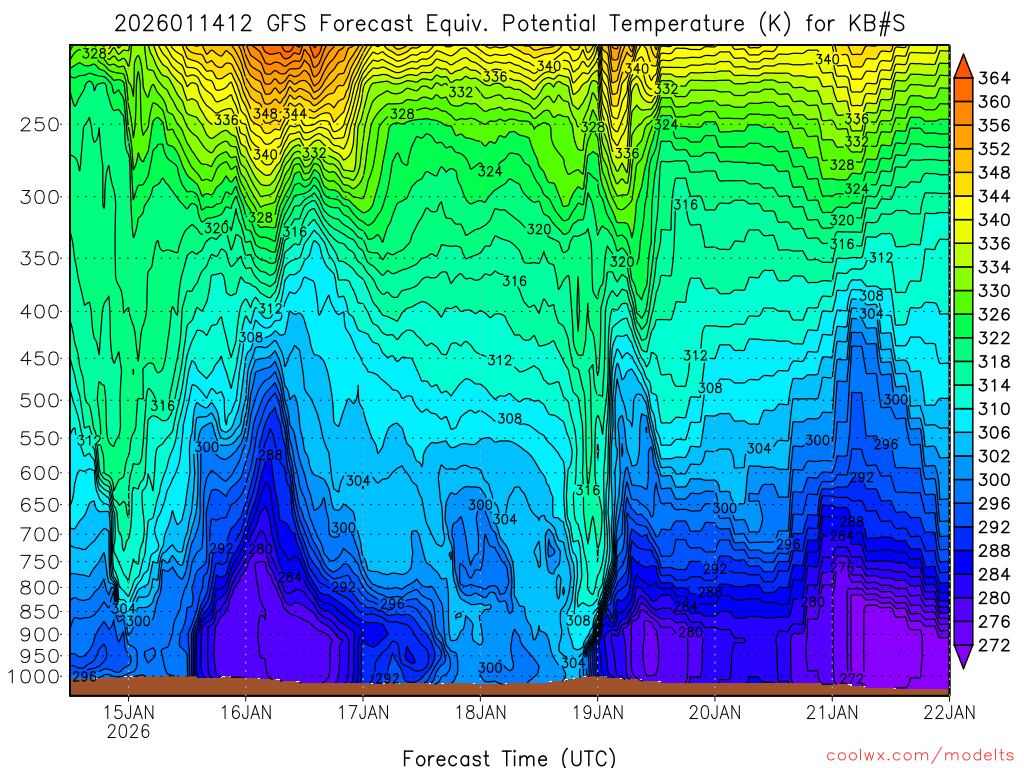Open the coolwx.com/modelts credit link

920,755
